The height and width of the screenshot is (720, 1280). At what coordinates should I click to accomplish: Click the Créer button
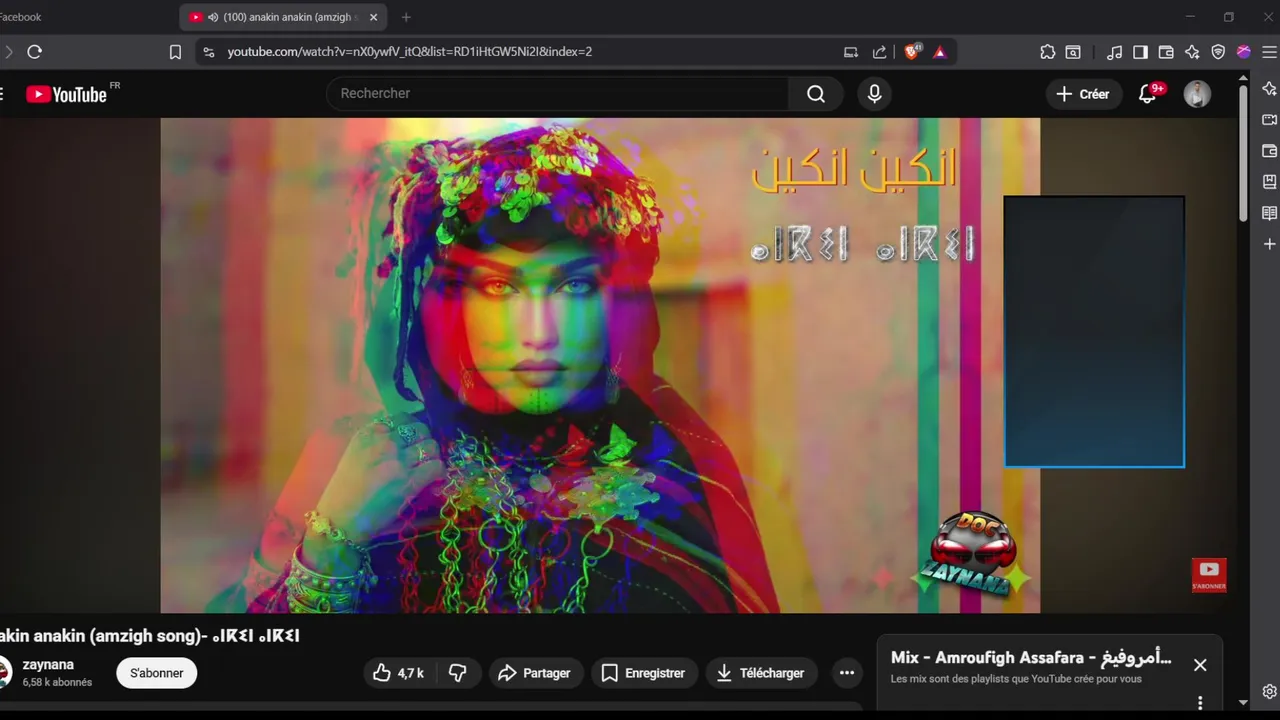point(1084,94)
